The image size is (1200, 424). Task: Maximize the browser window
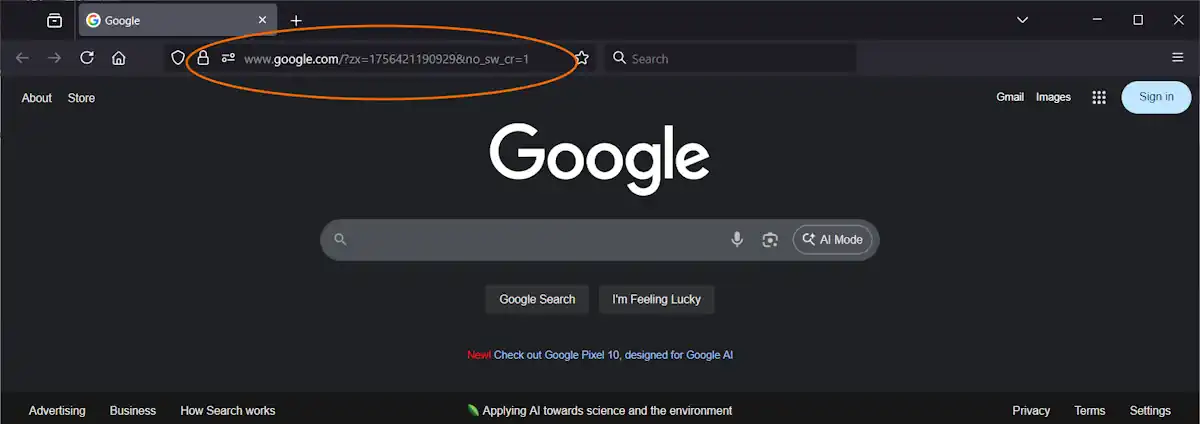(1138, 20)
